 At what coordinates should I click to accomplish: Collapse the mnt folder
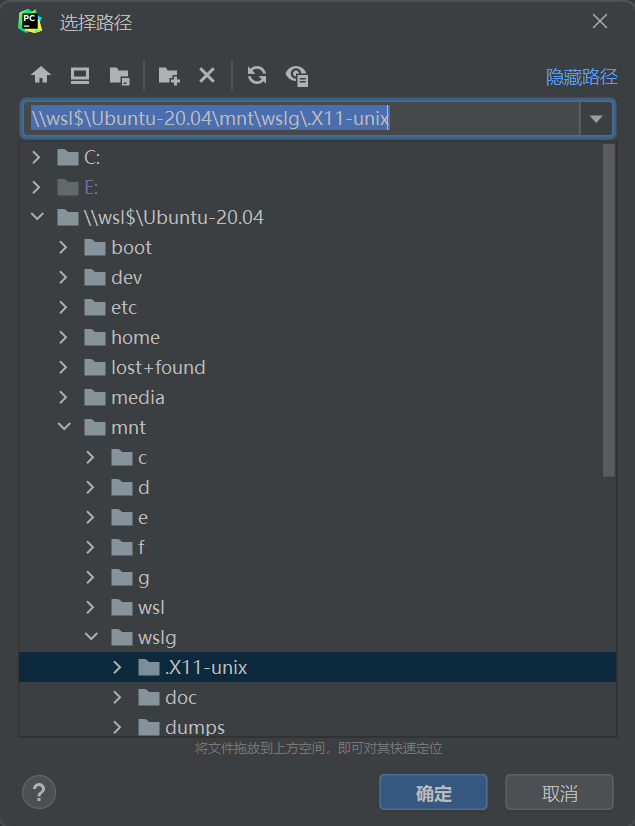point(64,427)
